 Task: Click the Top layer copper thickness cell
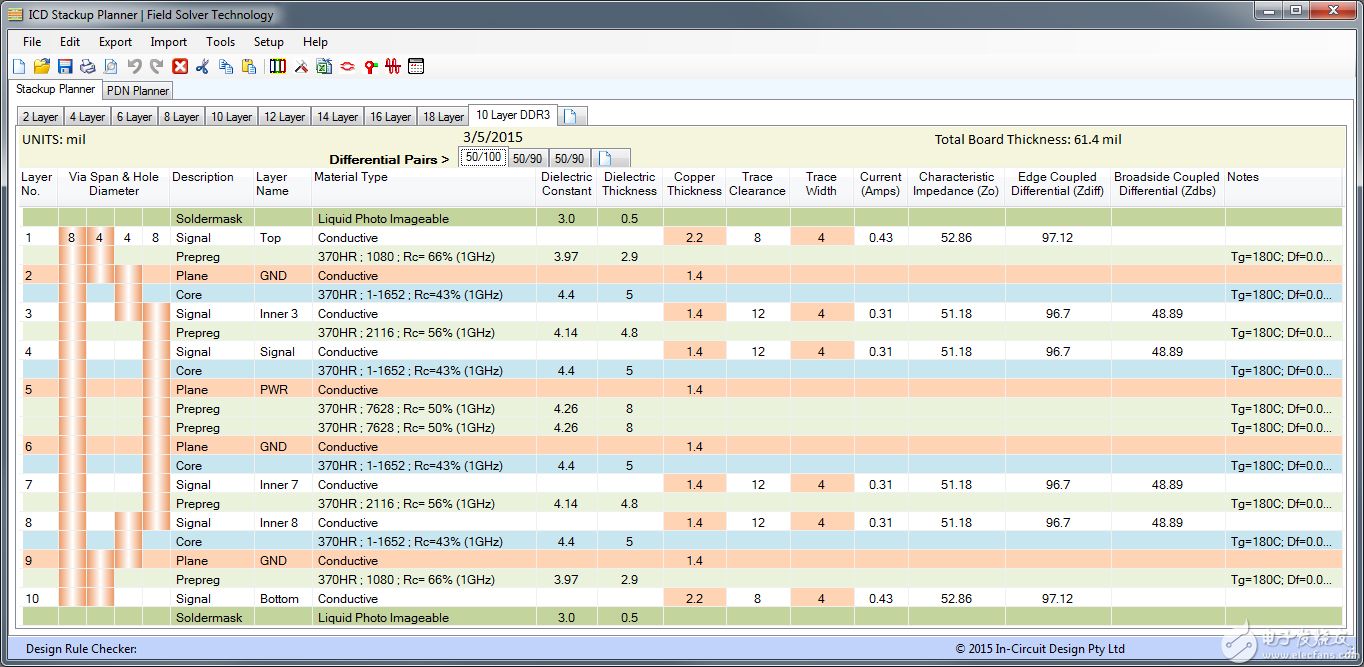click(694, 238)
